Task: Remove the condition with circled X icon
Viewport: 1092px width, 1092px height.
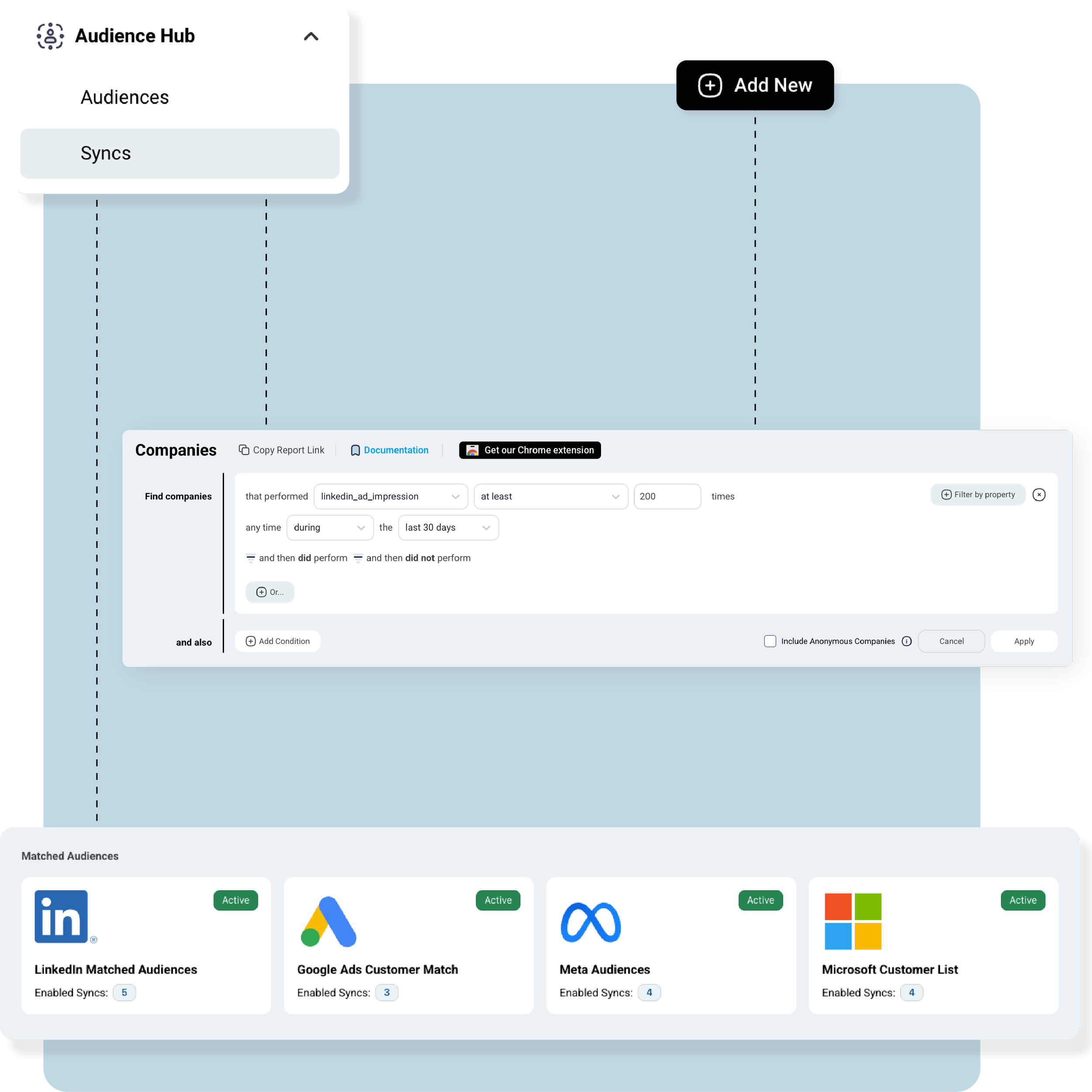Action: point(1039,494)
